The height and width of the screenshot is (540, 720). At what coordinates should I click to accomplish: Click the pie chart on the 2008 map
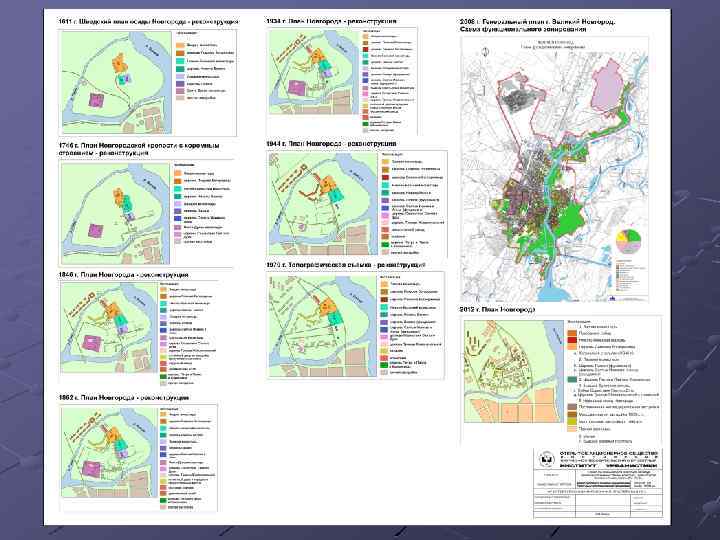pos(629,242)
